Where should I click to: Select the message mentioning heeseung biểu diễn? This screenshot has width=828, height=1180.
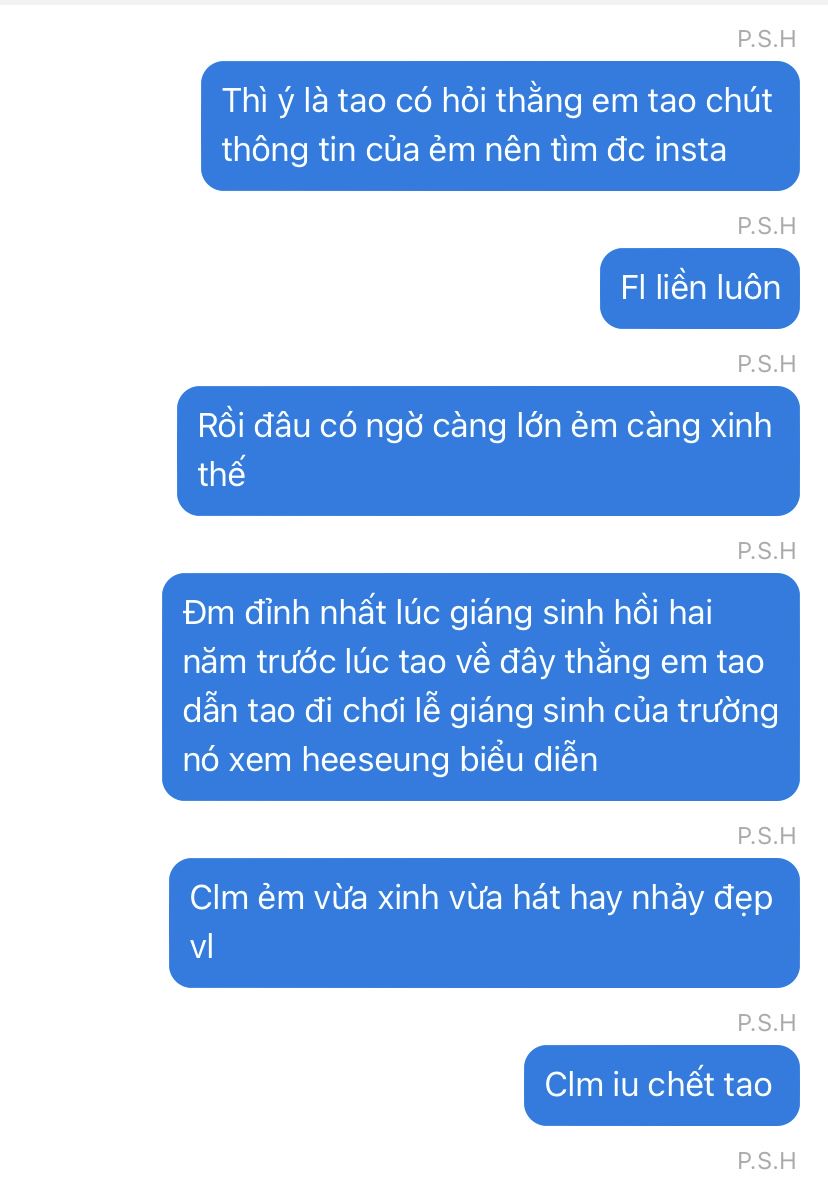coord(480,686)
